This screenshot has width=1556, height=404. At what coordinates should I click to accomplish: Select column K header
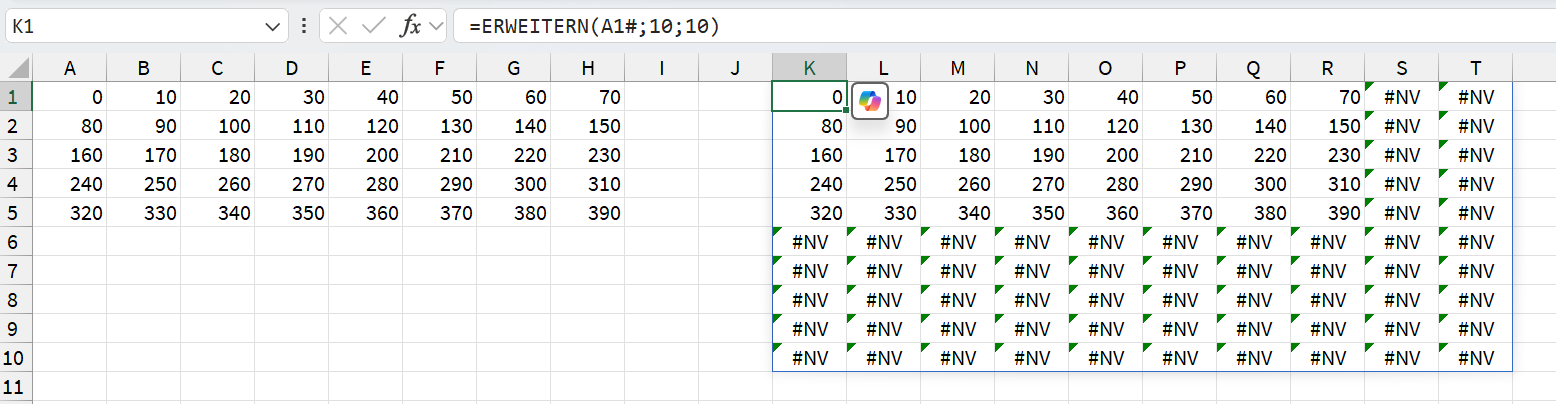tap(809, 68)
